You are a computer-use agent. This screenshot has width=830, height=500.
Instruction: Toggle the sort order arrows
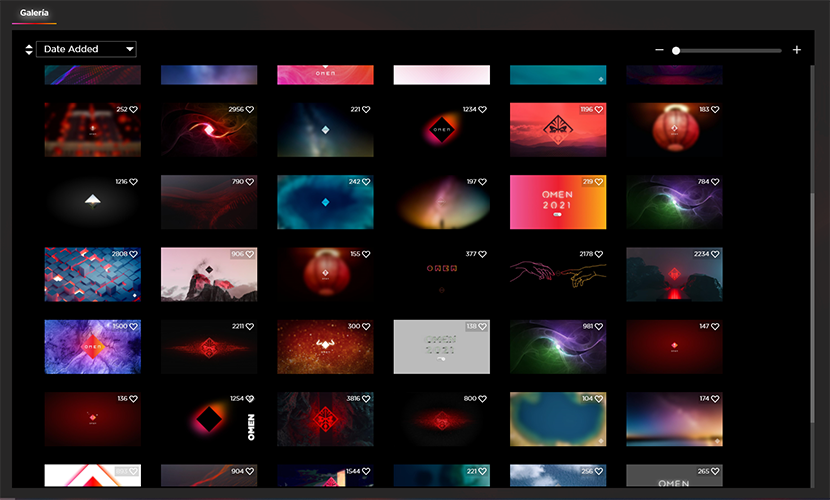click(28, 49)
